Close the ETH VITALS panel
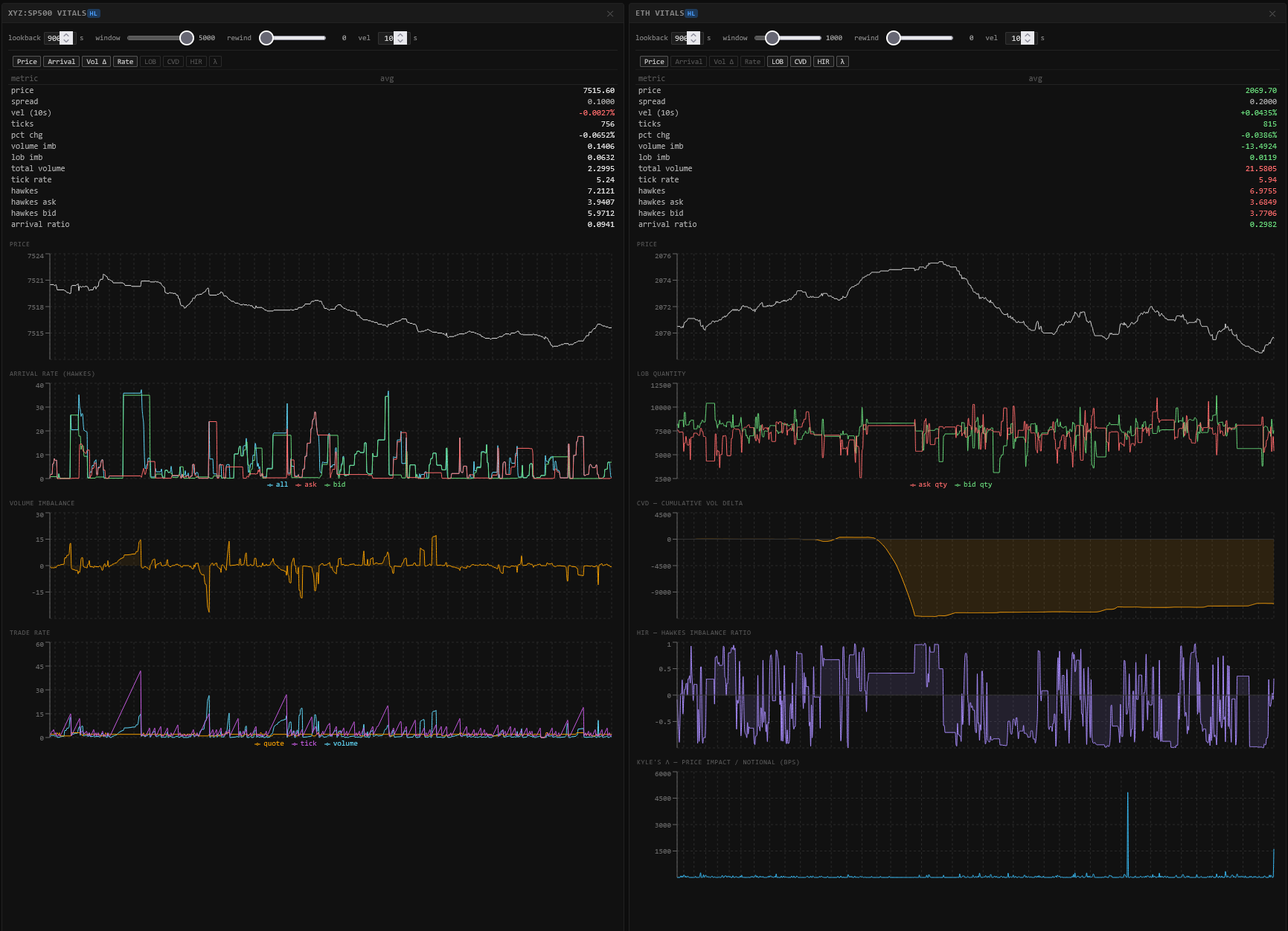The height and width of the screenshot is (931, 1288). click(1272, 13)
